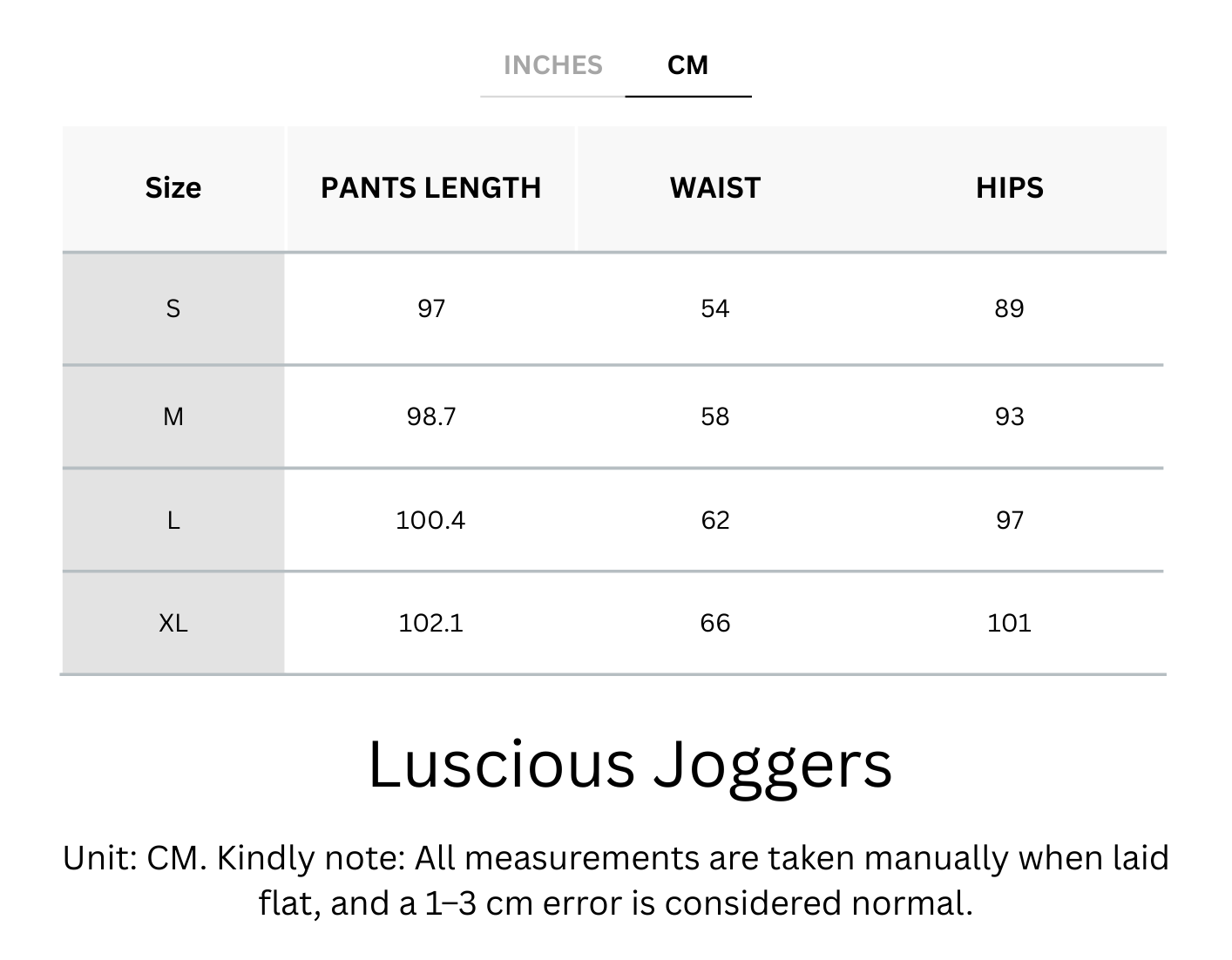Choose the L size row label

click(173, 520)
